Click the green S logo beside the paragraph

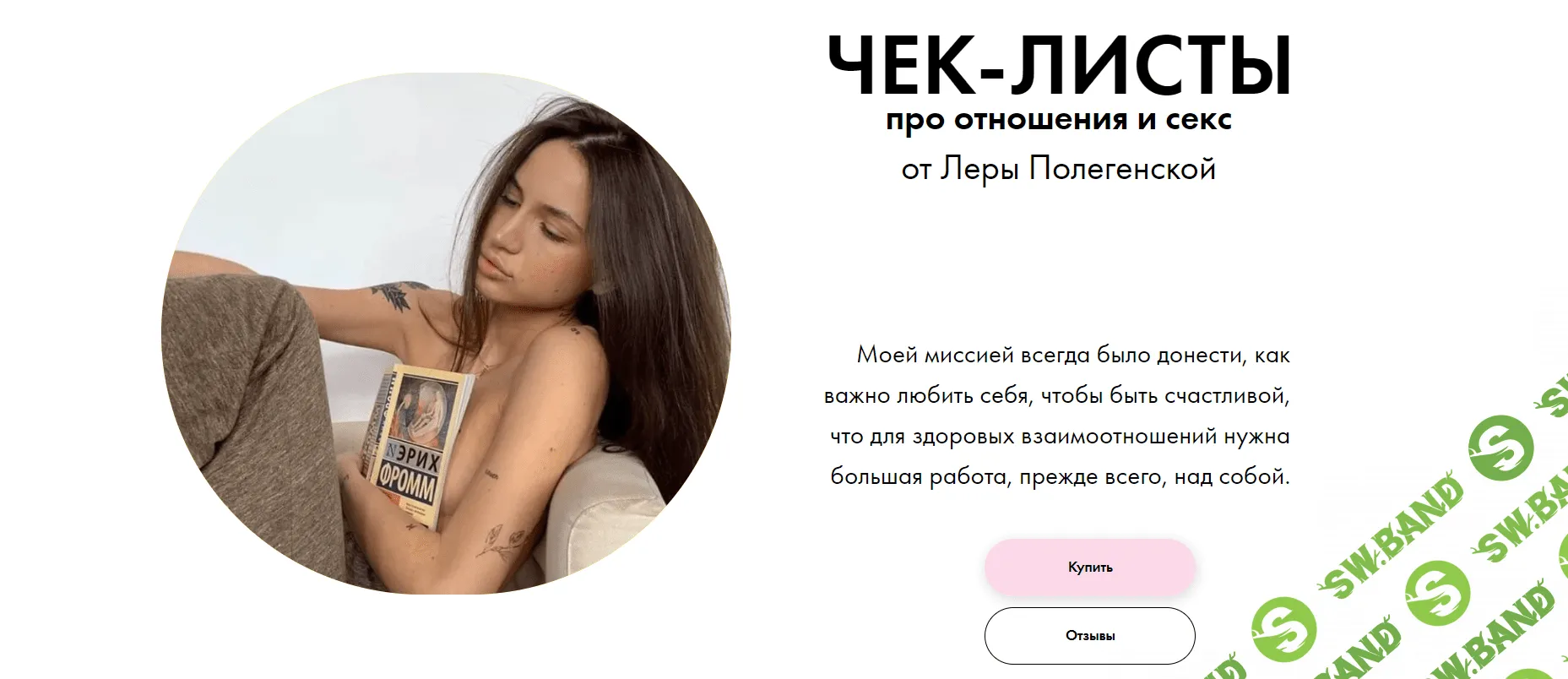pos(1500,447)
